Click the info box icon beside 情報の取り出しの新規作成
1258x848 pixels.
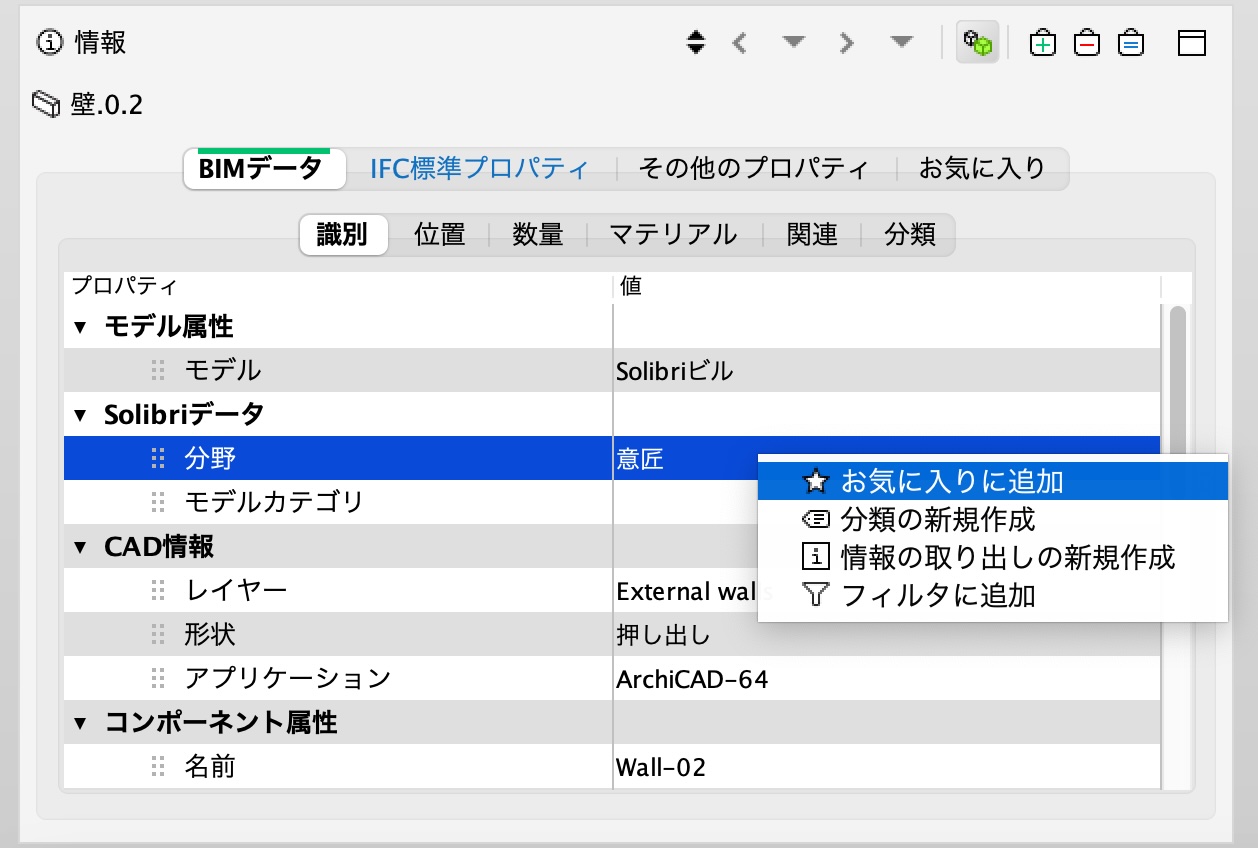816,557
